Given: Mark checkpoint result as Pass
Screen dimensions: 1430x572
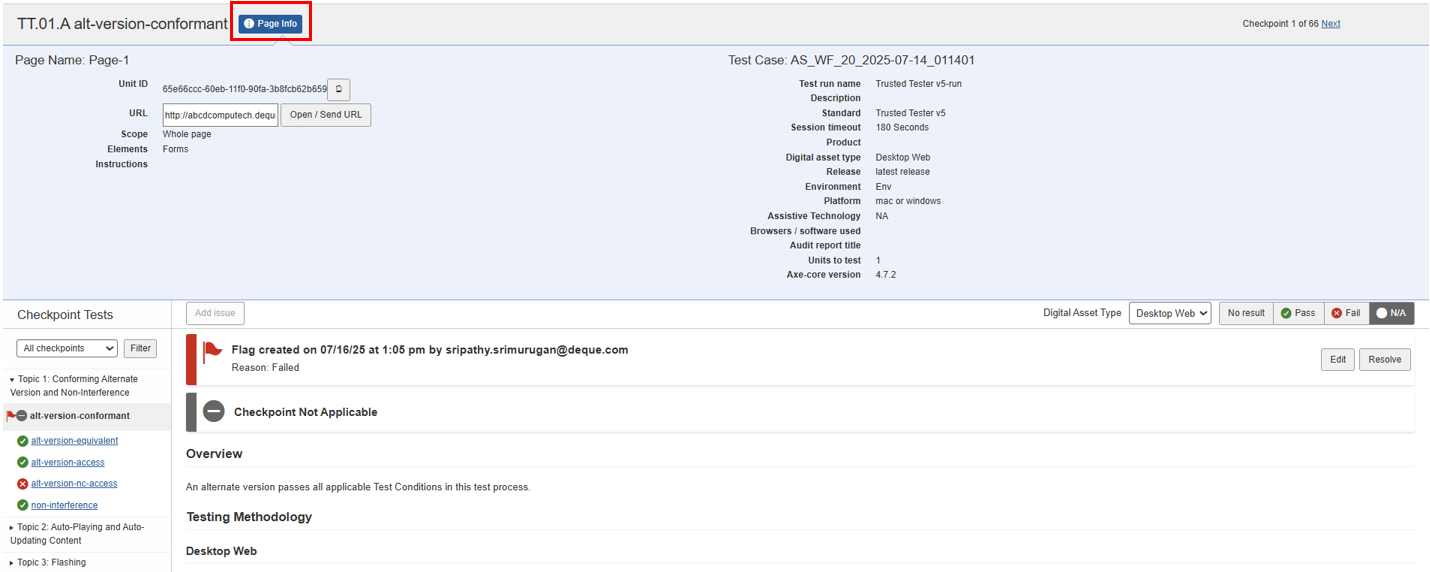Looking at the screenshot, I should (x=1297, y=313).
